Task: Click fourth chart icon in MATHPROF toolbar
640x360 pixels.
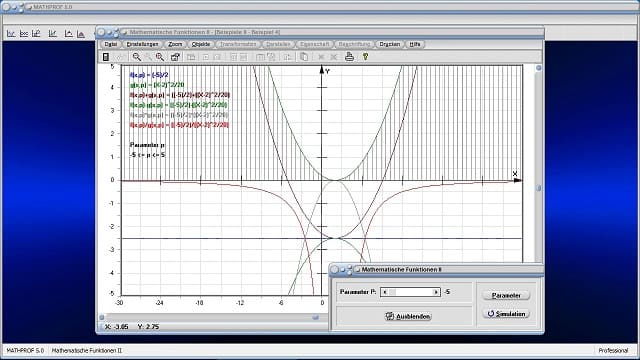Action: pyautogui.click(x=53, y=33)
